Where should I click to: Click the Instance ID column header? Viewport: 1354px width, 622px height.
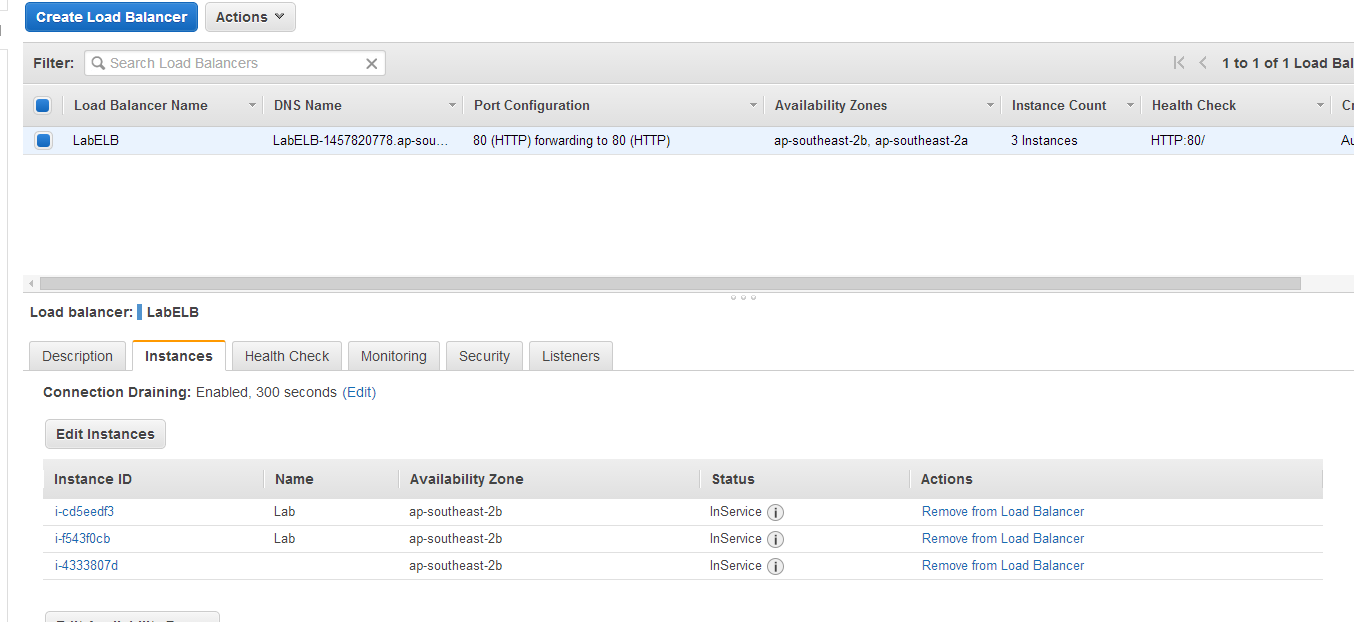pyautogui.click(x=93, y=479)
